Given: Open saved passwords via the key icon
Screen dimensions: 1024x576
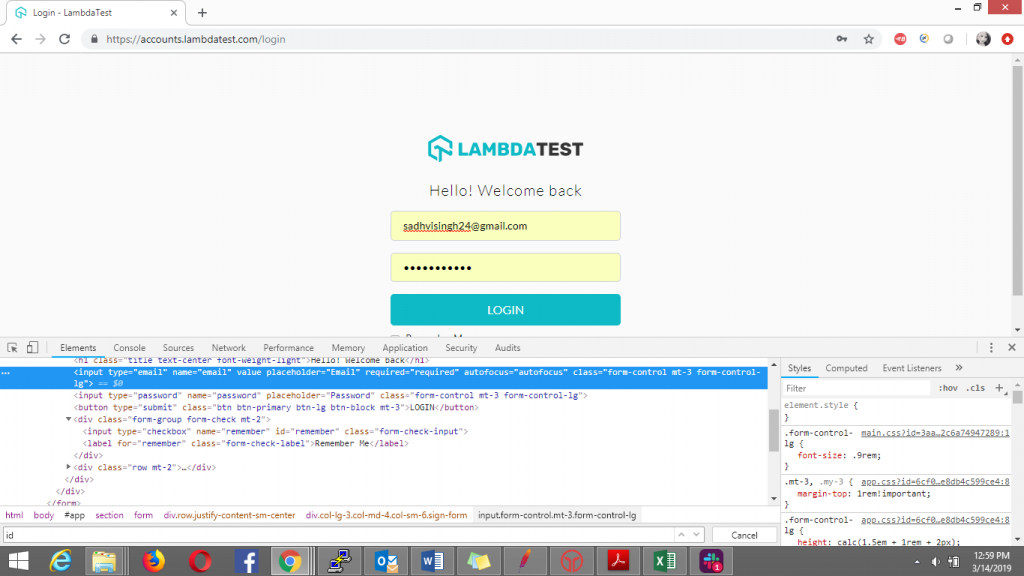Looking at the screenshot, I should [843, 39].
